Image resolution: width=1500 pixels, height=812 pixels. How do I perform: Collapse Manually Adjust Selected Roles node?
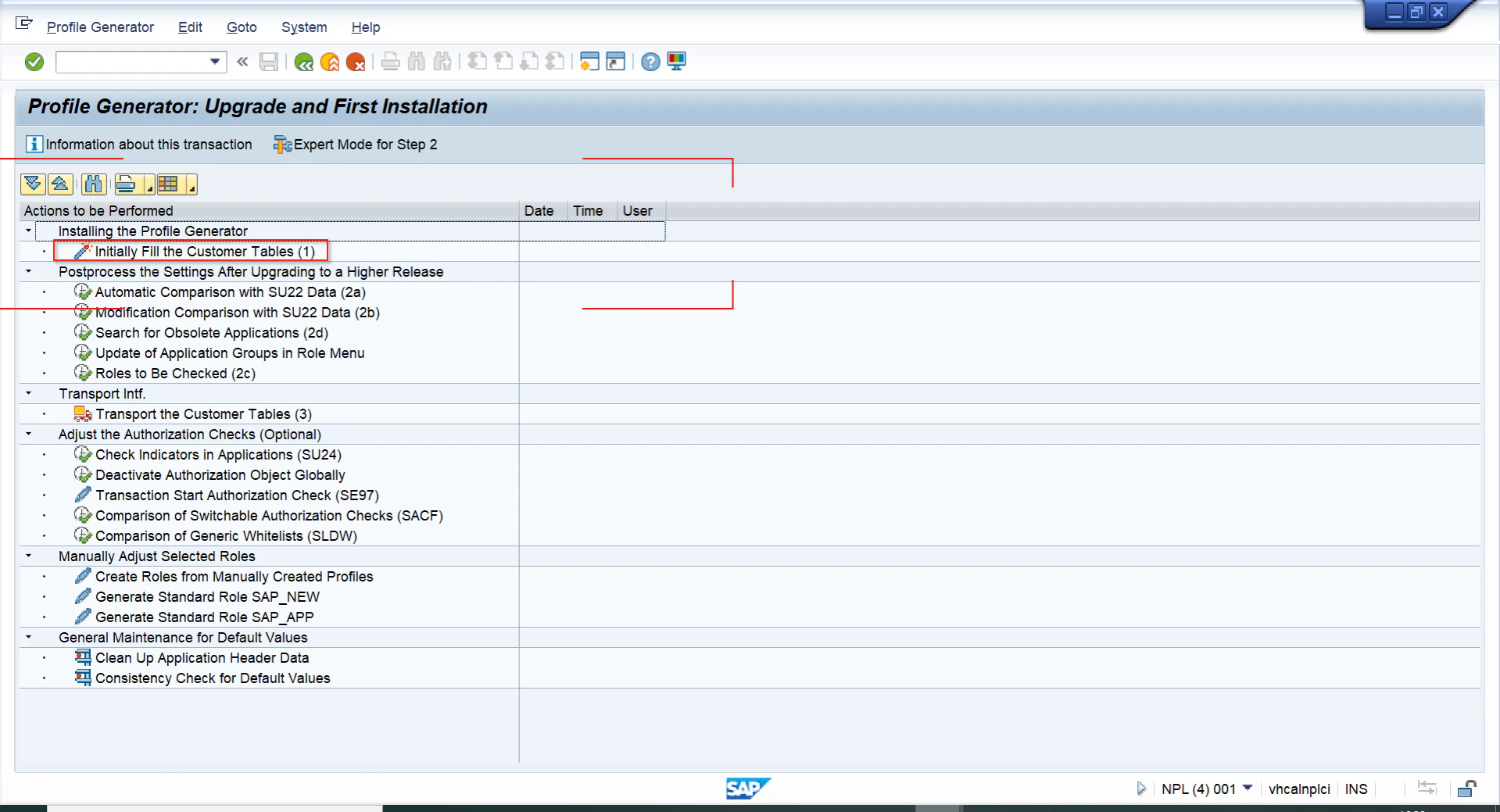point(29,556)
